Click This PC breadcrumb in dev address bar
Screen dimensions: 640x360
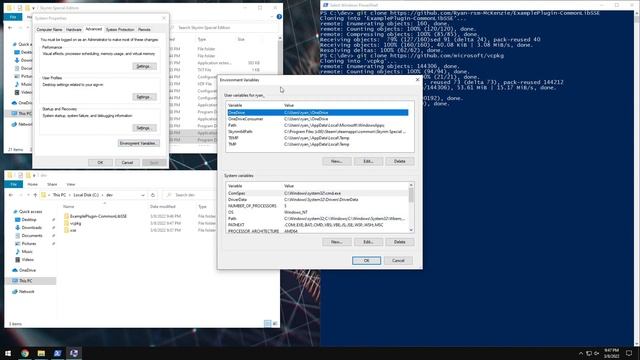[x=59, y=195]
